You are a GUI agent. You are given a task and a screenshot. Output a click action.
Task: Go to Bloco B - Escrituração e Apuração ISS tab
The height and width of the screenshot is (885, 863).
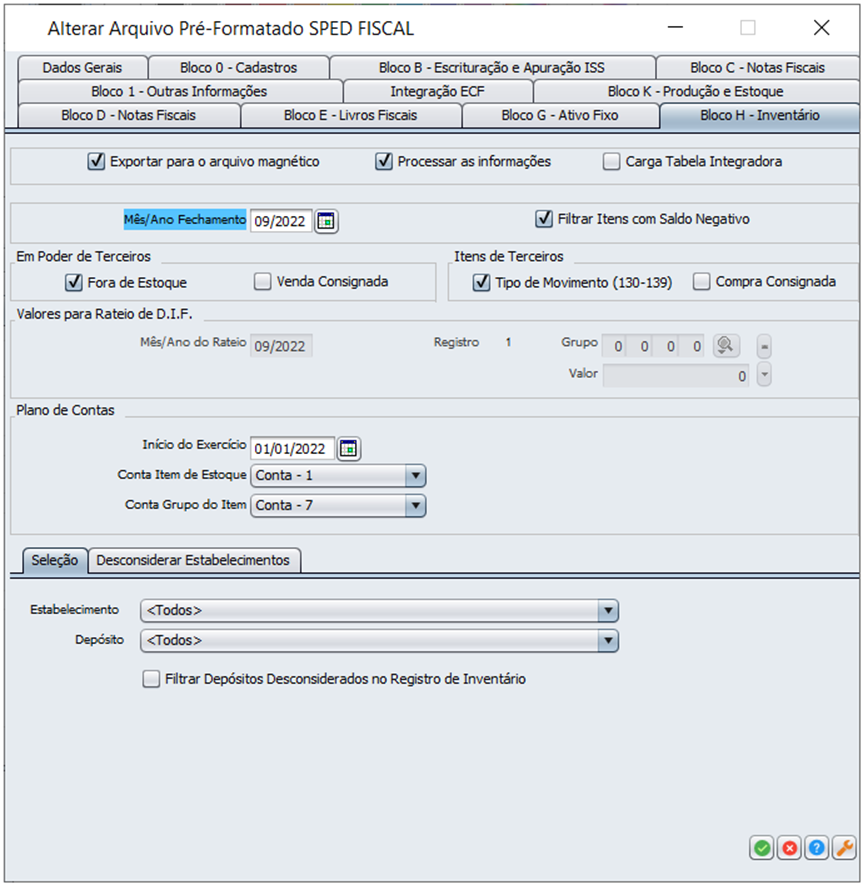[x=492, y=68]
